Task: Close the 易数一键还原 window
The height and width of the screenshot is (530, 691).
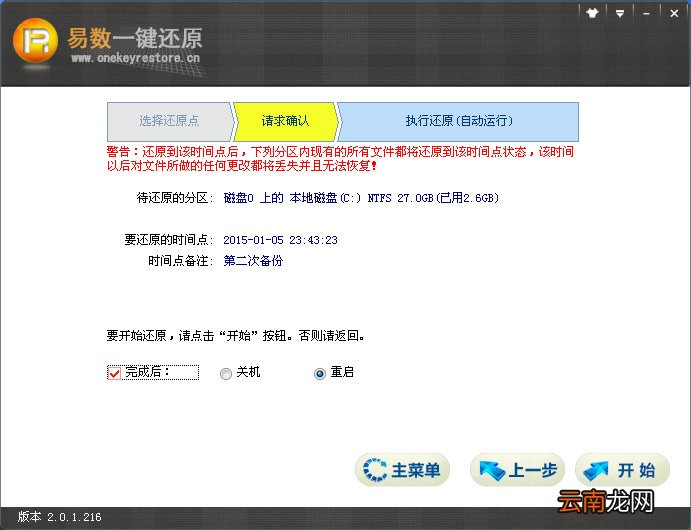Action: click(674, 13)
